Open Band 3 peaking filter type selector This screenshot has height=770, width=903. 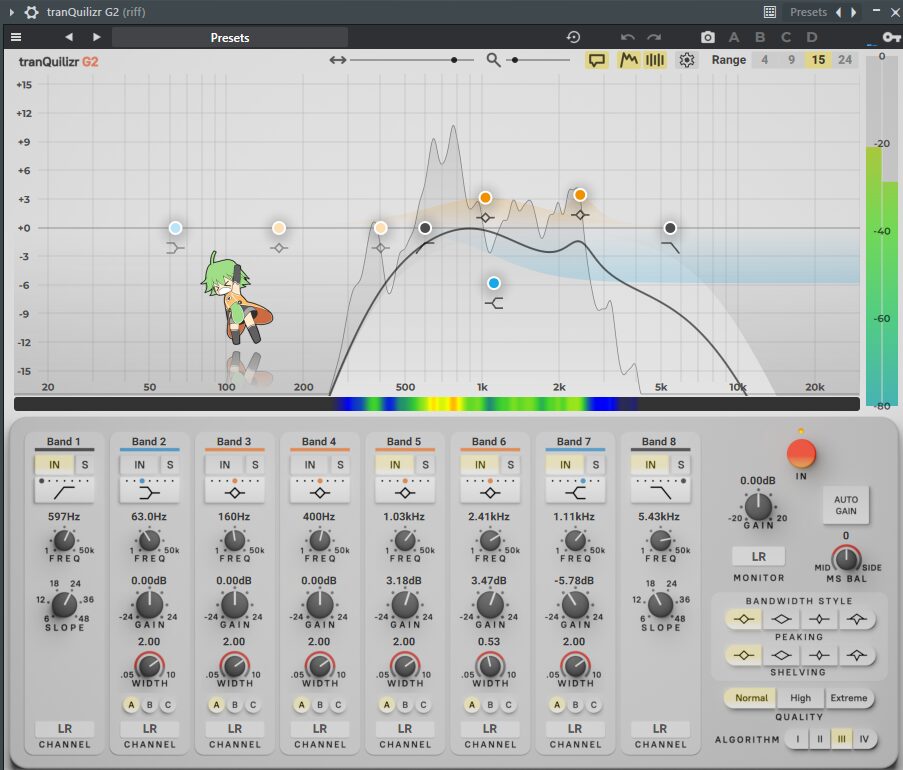[x=234, y=490]
